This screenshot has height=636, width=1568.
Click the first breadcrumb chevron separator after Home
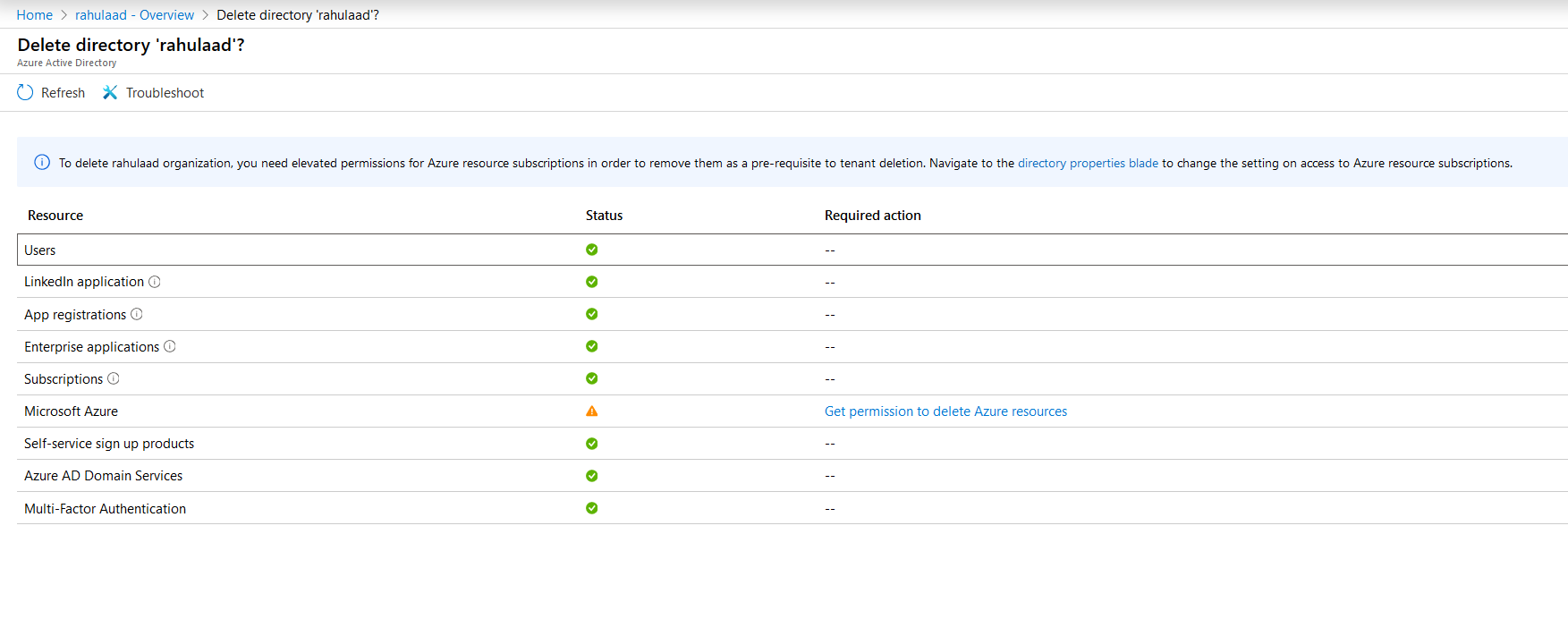click(64, 15)
